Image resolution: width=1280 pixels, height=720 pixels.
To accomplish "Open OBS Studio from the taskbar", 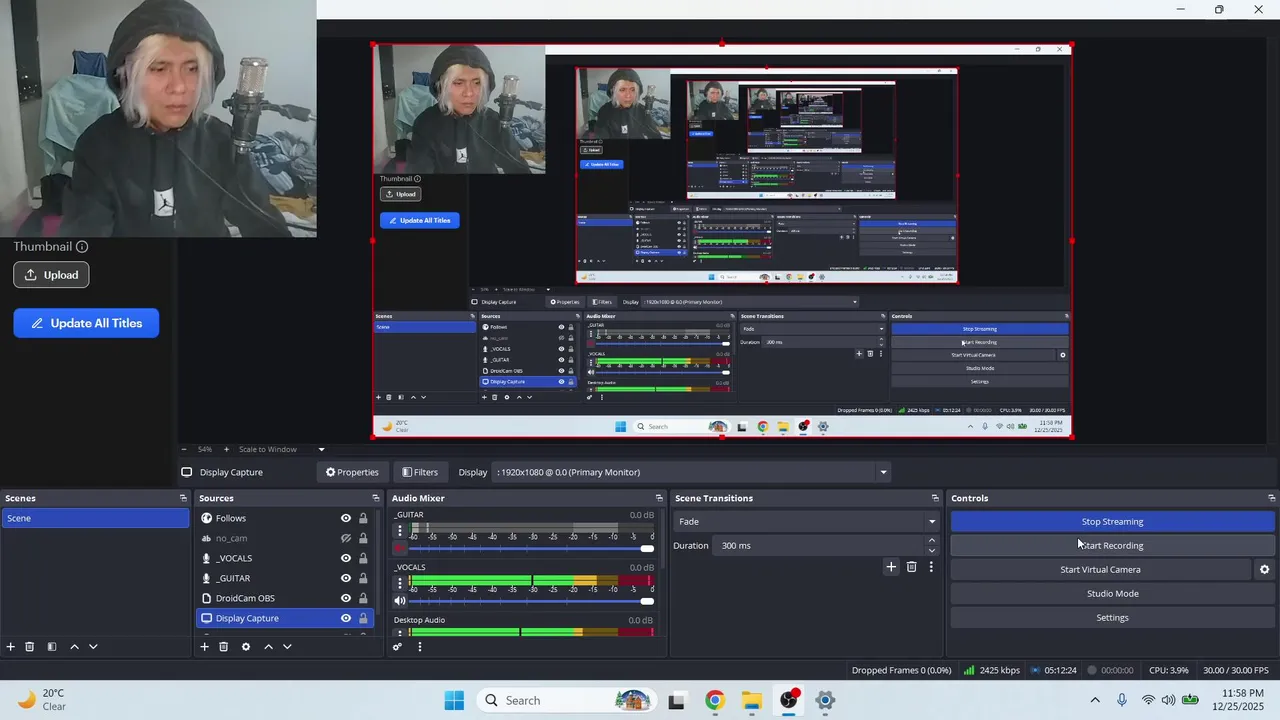I will coord(790,700).
